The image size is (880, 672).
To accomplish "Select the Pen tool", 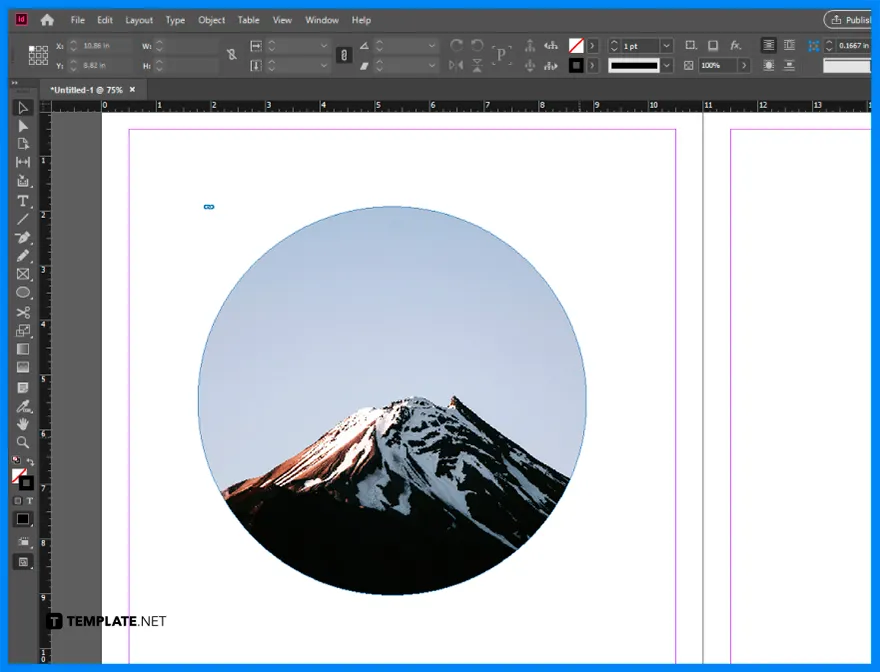I will [x=23, y=238].
